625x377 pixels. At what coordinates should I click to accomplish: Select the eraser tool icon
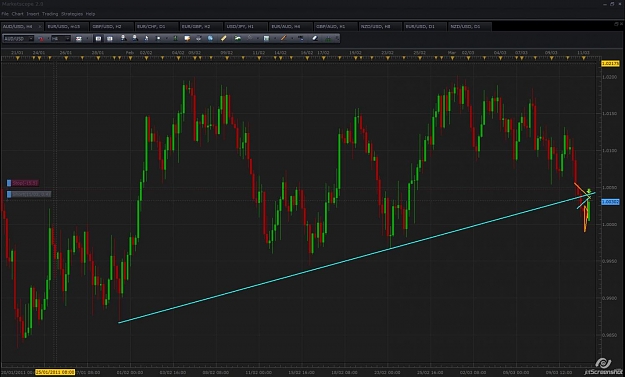[314, 39]
